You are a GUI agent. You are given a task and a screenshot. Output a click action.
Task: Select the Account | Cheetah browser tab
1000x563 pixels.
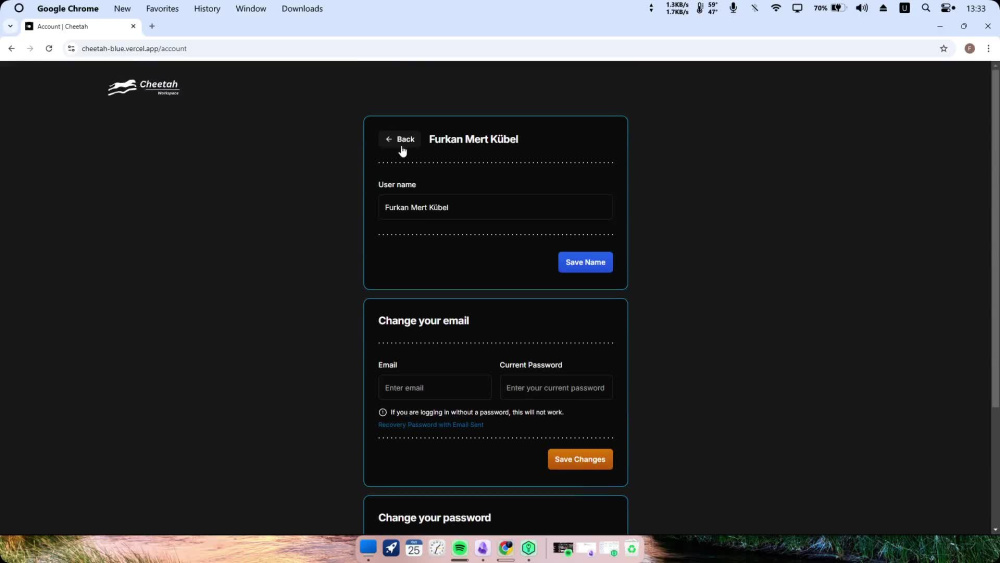click(80, 26)
